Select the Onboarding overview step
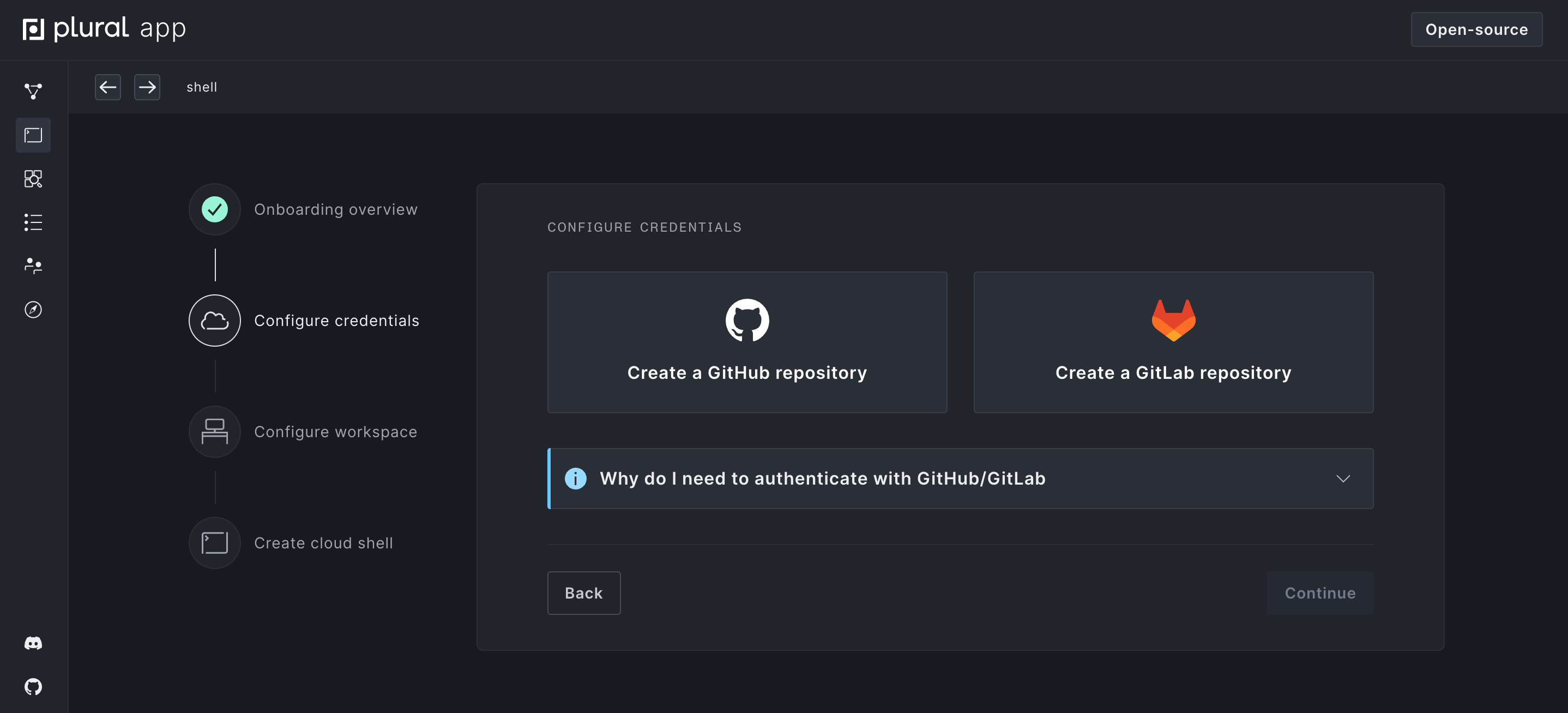 tap(335, 209)
